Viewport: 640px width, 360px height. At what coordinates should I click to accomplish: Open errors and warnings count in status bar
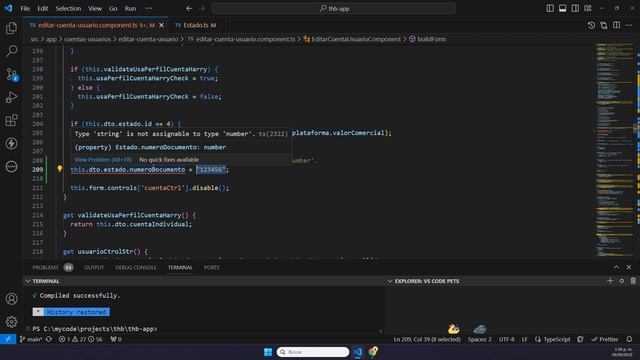(81, 339)
